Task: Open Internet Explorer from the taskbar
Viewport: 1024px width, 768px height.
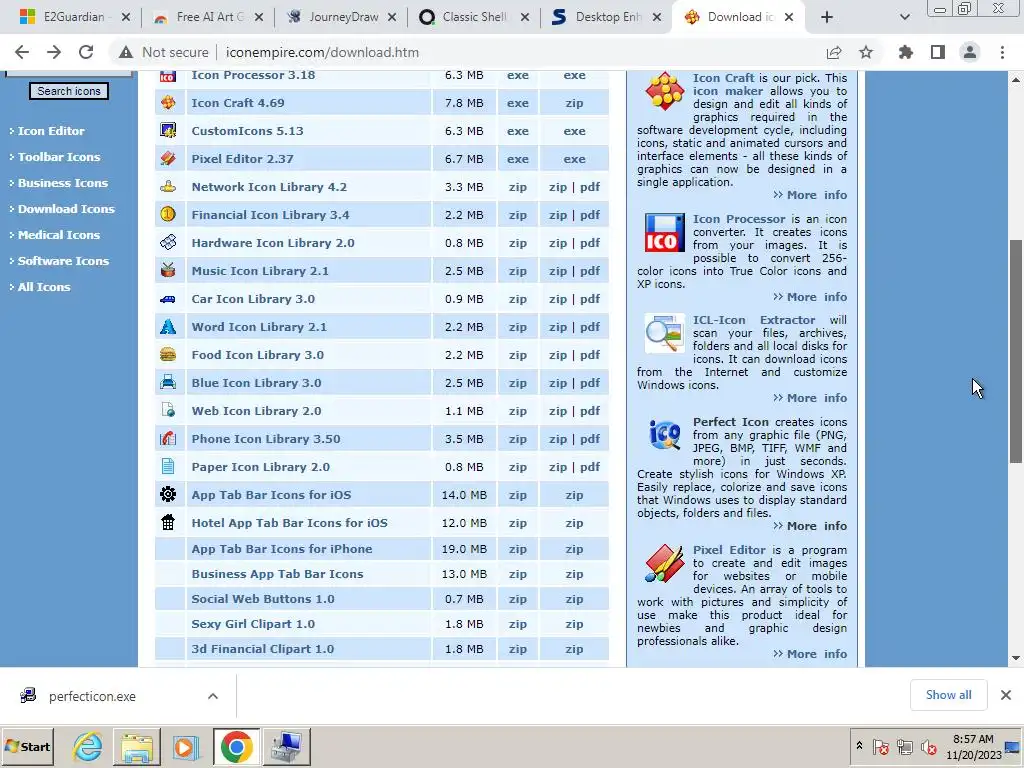Action: (x=87, y=746)
